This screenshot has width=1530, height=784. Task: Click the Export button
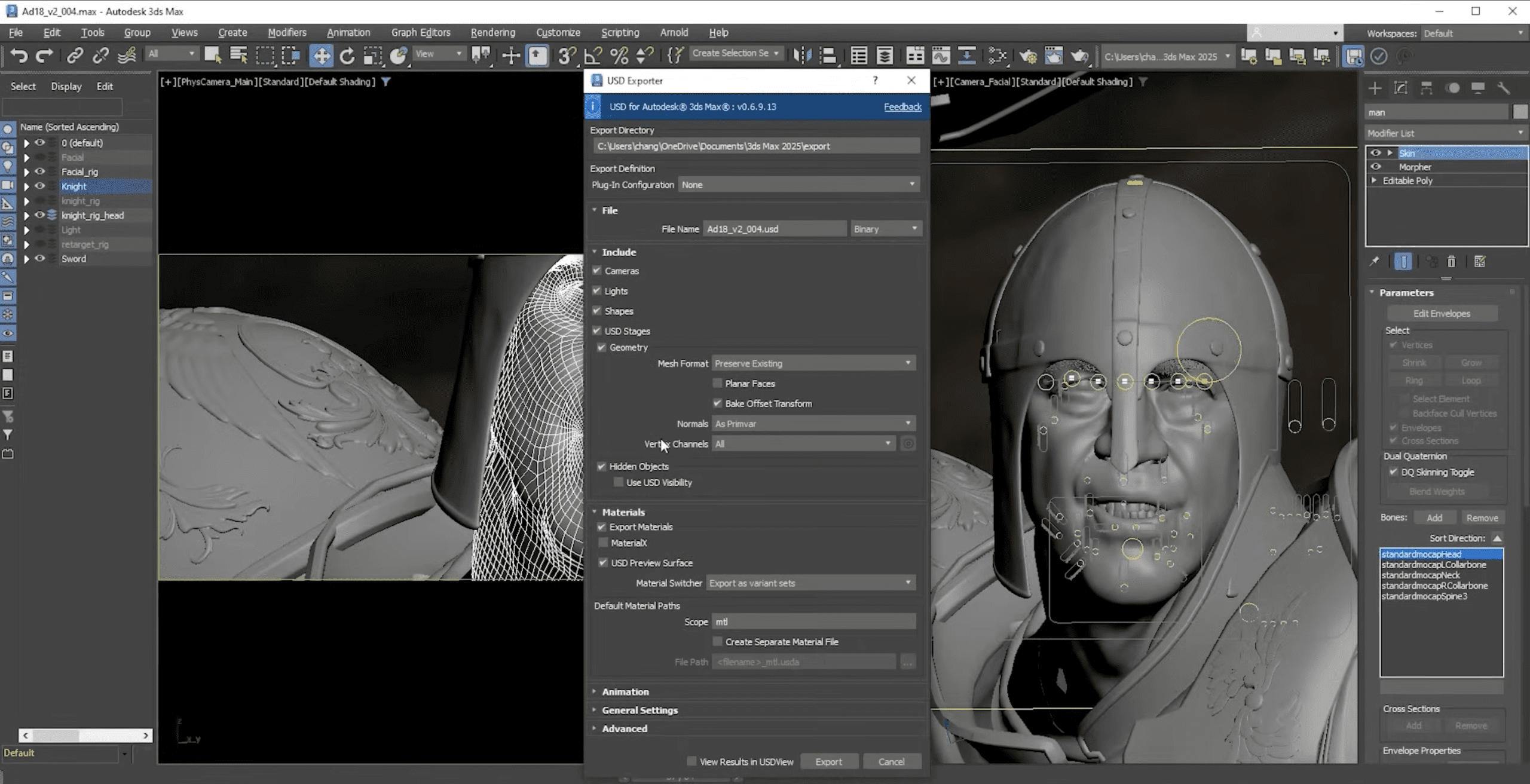click(828, 761)
